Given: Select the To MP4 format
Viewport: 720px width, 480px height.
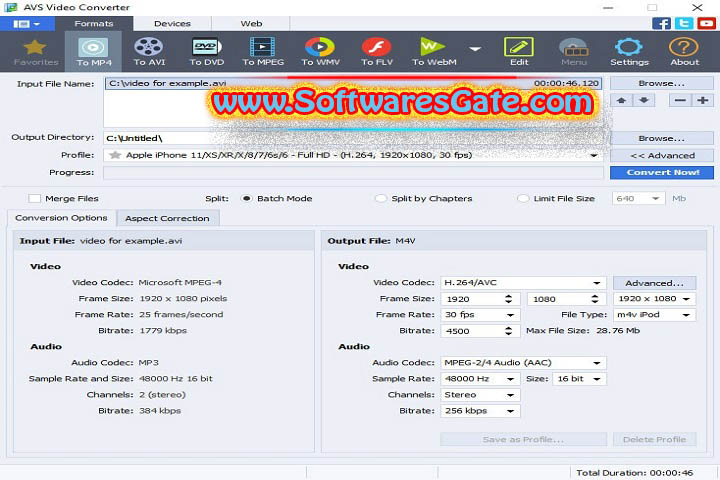Looking at the screenshot, I should [x=94, y=51].
